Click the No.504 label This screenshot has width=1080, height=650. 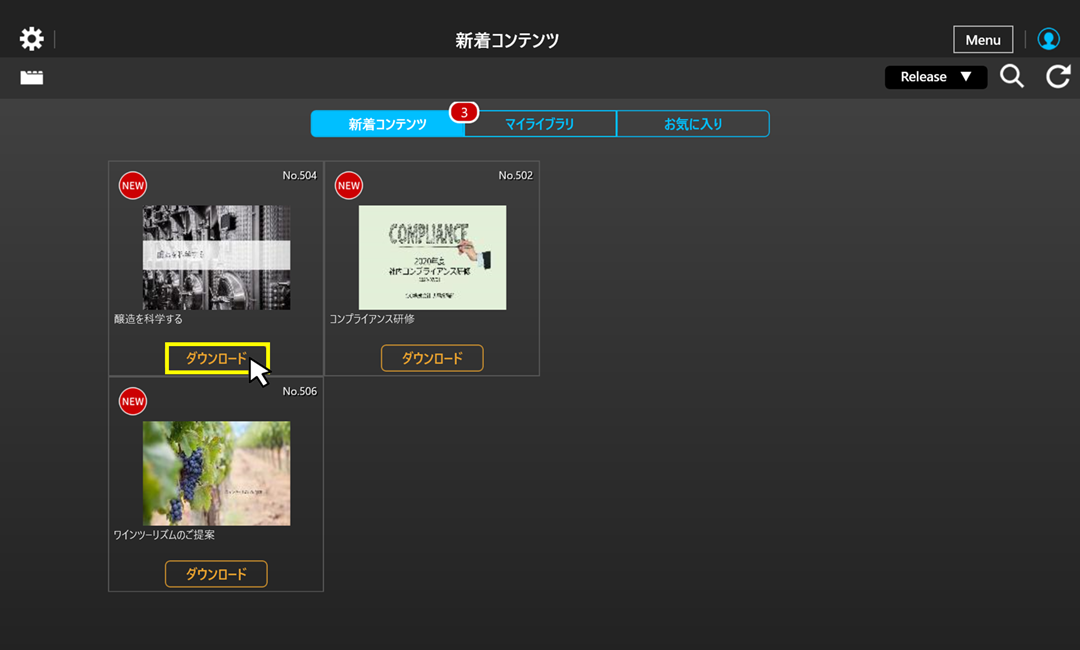(300, 176)
